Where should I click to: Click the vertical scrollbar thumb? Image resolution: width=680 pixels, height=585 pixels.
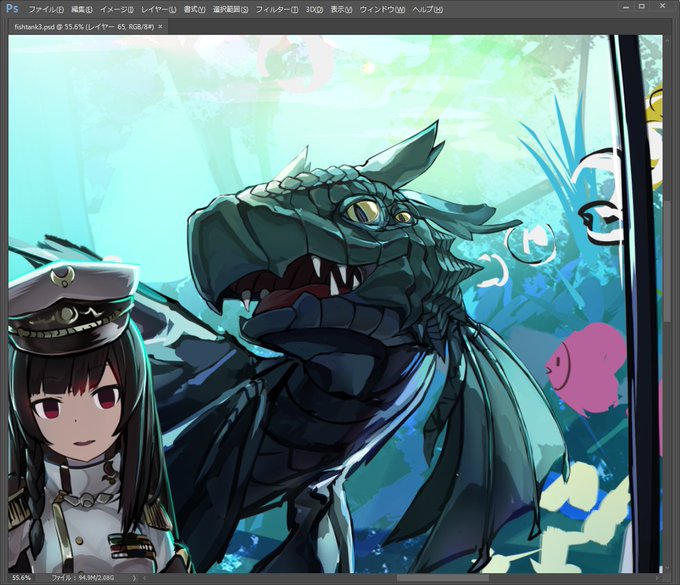pyautogui.click(x=667, y=262)
